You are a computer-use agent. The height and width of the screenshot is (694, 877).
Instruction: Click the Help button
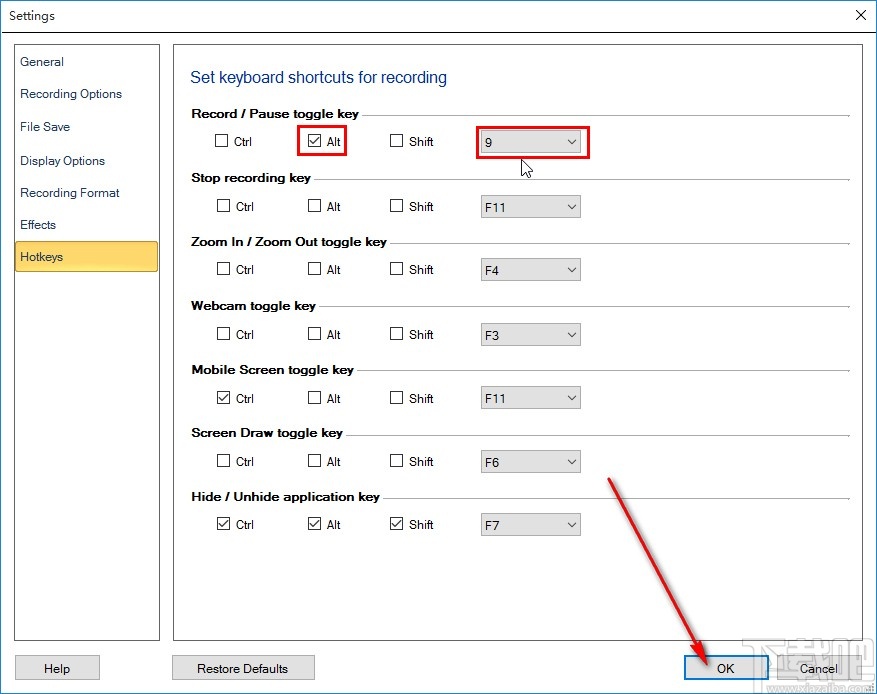click(x=57, y=668)
